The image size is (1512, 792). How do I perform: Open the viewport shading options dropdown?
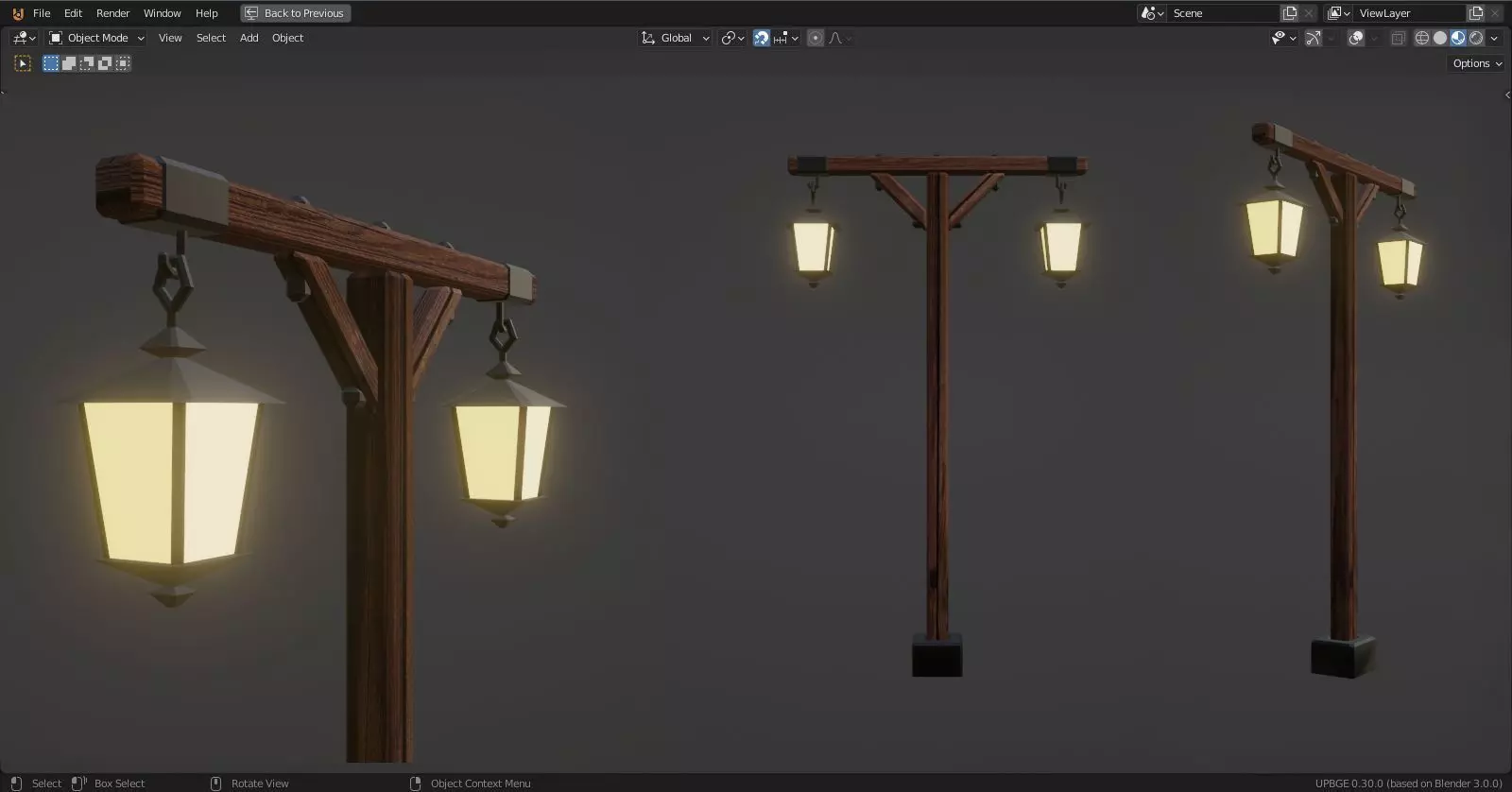(x=1494, y=38)
